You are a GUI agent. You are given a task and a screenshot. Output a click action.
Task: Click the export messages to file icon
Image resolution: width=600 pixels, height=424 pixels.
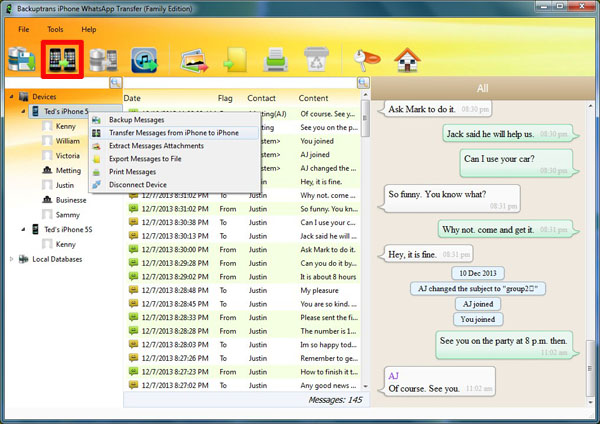[x=235, y=59]
